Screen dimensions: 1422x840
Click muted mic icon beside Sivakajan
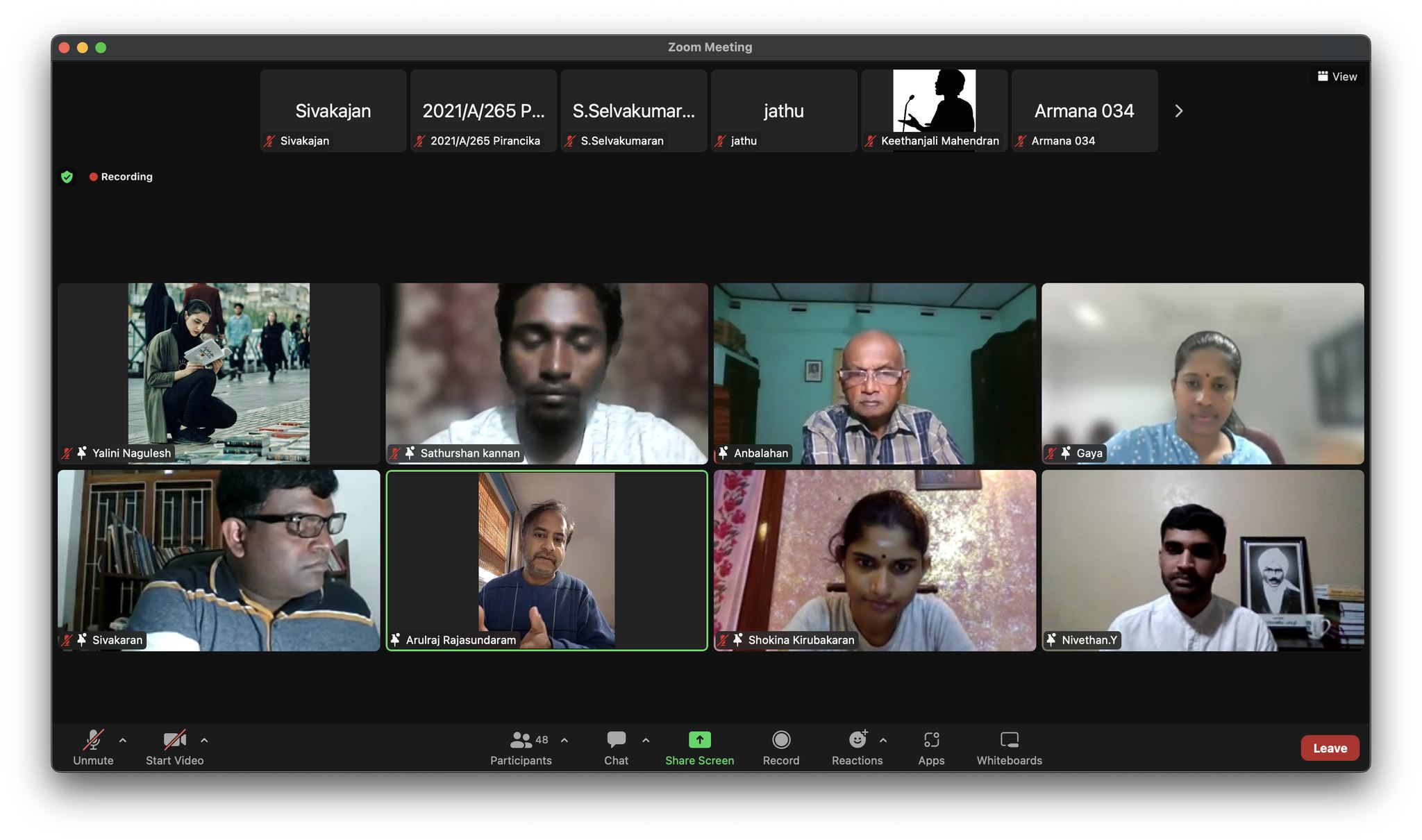coord(269,141)
